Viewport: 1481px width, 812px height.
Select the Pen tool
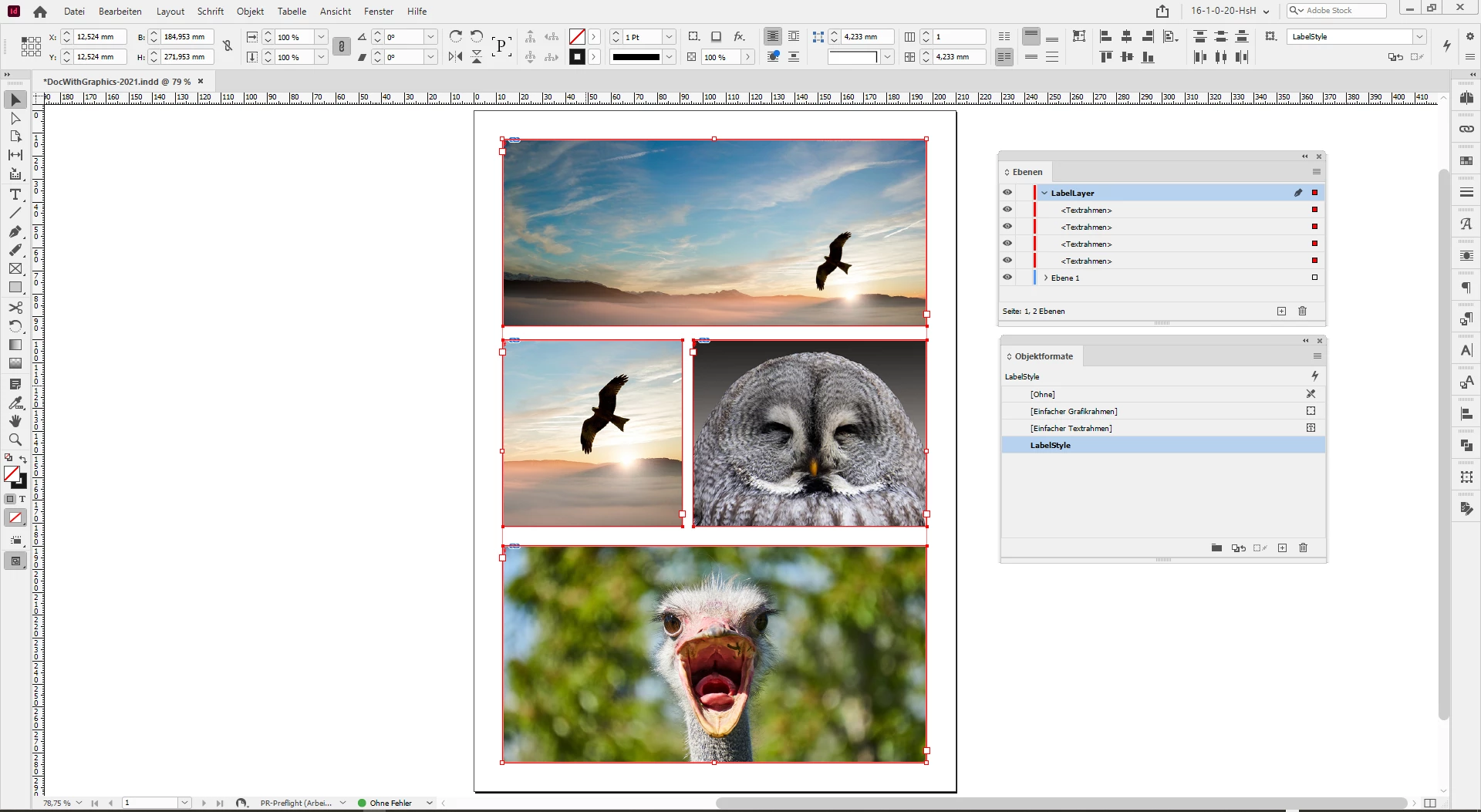(x=15, y=231)
